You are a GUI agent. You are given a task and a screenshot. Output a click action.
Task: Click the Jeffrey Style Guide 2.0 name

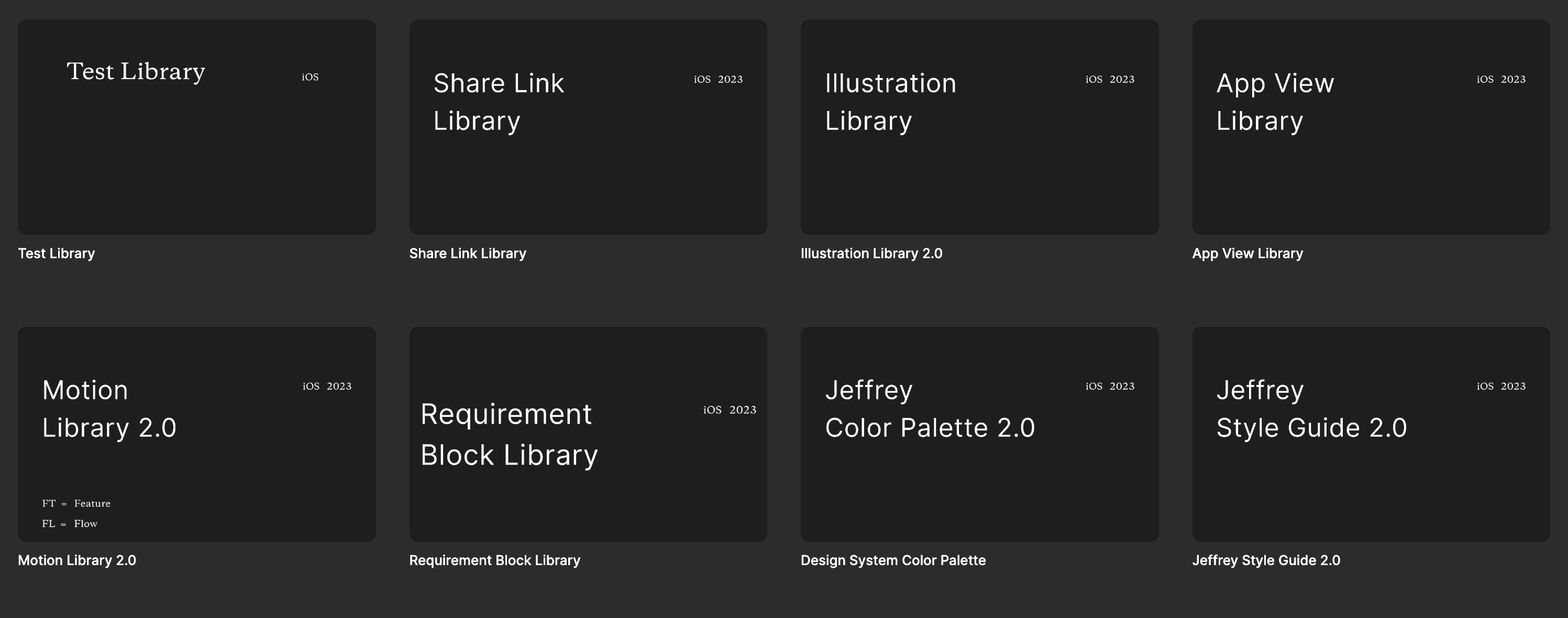coord(1265,560)
